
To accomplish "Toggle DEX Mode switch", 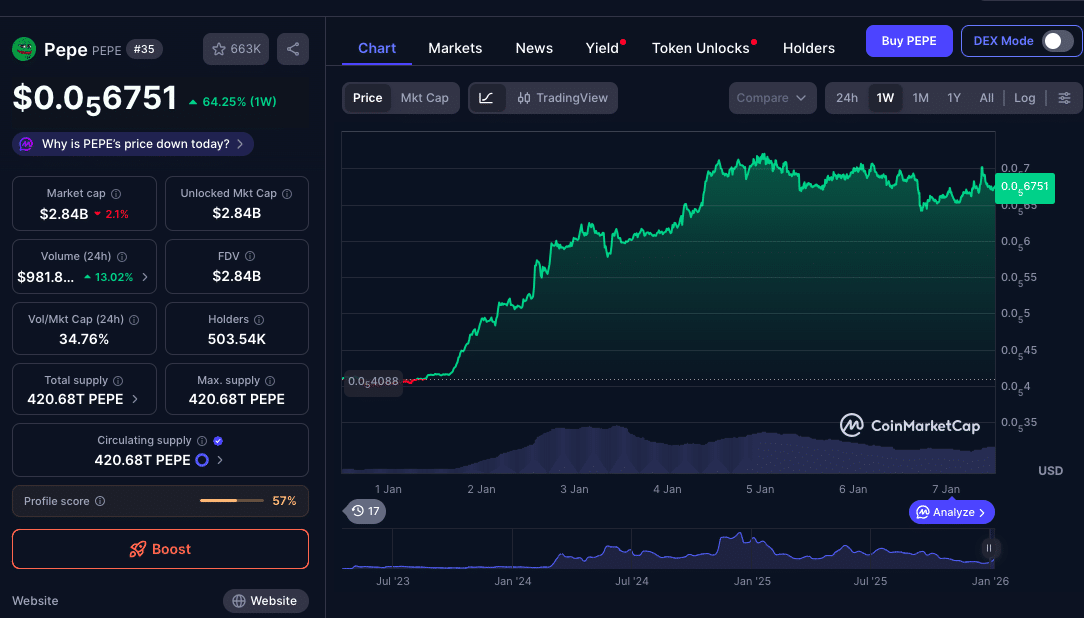I will (1058, 41).
